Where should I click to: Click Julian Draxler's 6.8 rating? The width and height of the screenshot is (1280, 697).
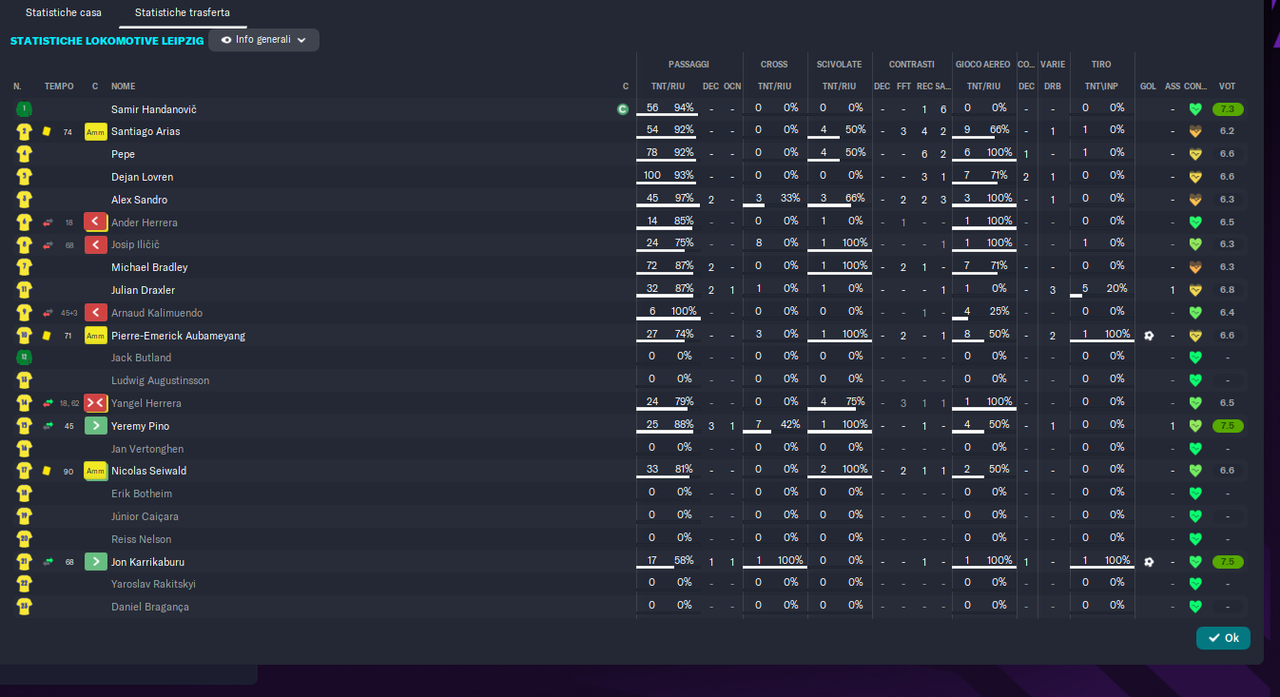point(1227,290)
